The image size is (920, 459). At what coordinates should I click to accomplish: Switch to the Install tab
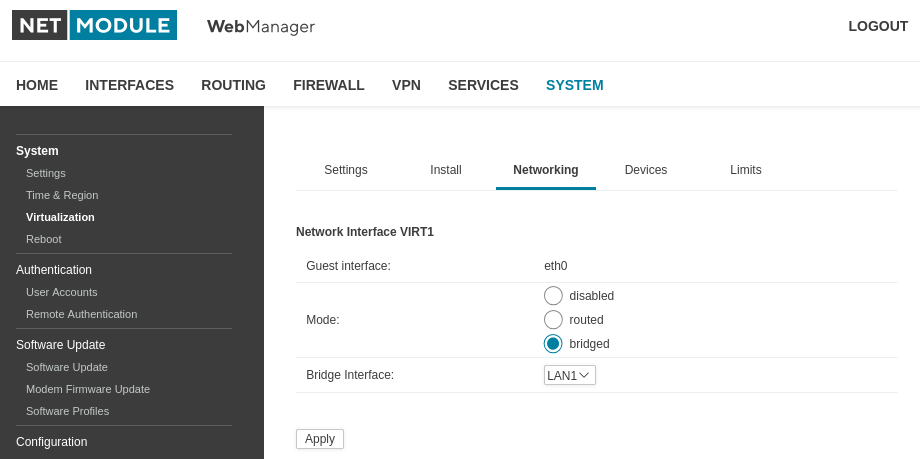(446, 170)
